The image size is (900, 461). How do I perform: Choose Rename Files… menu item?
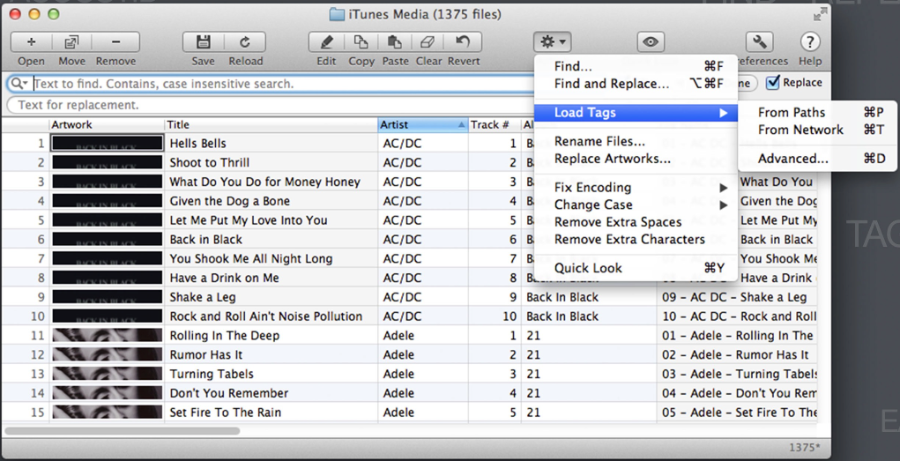tap(635, 141)
